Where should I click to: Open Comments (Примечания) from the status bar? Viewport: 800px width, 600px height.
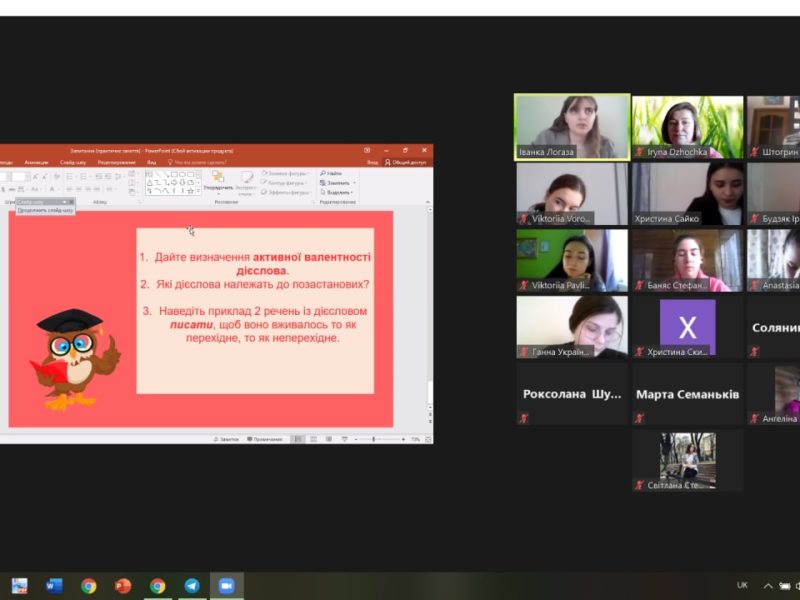[264, 439]
